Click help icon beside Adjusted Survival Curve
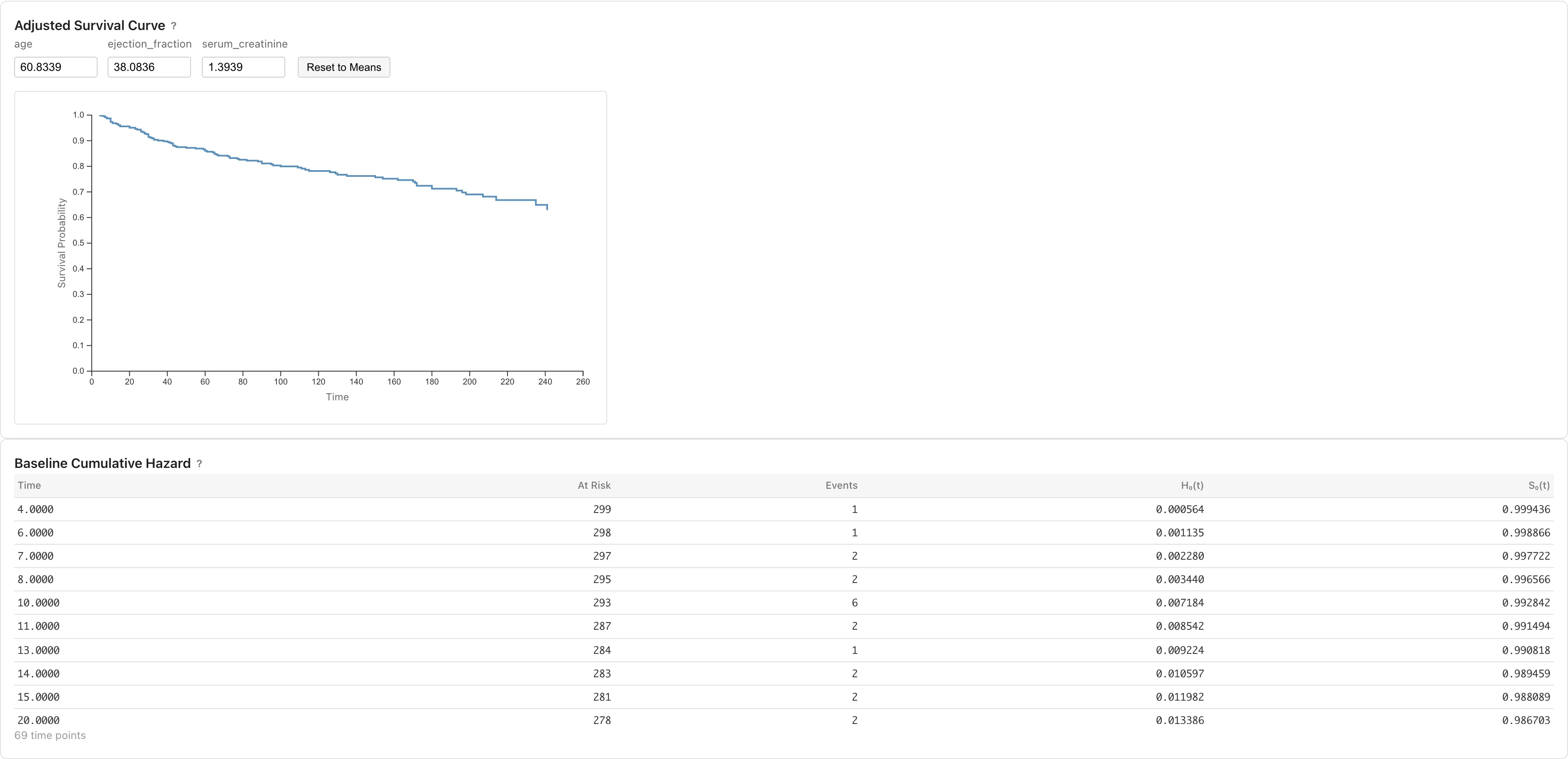 coord(173,25)
